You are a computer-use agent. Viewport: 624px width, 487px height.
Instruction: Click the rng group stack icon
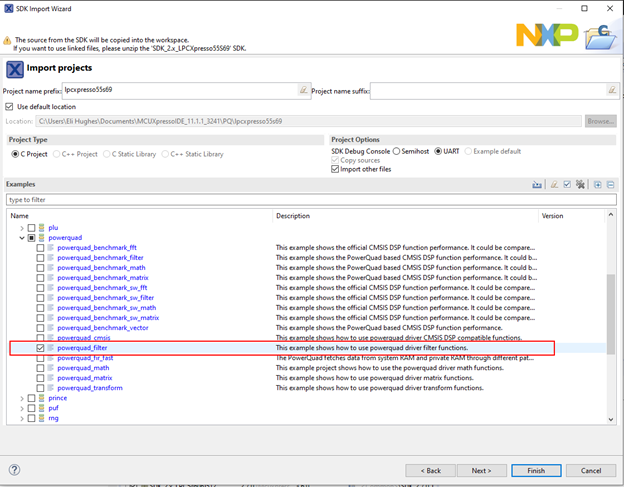coord(41,418)
